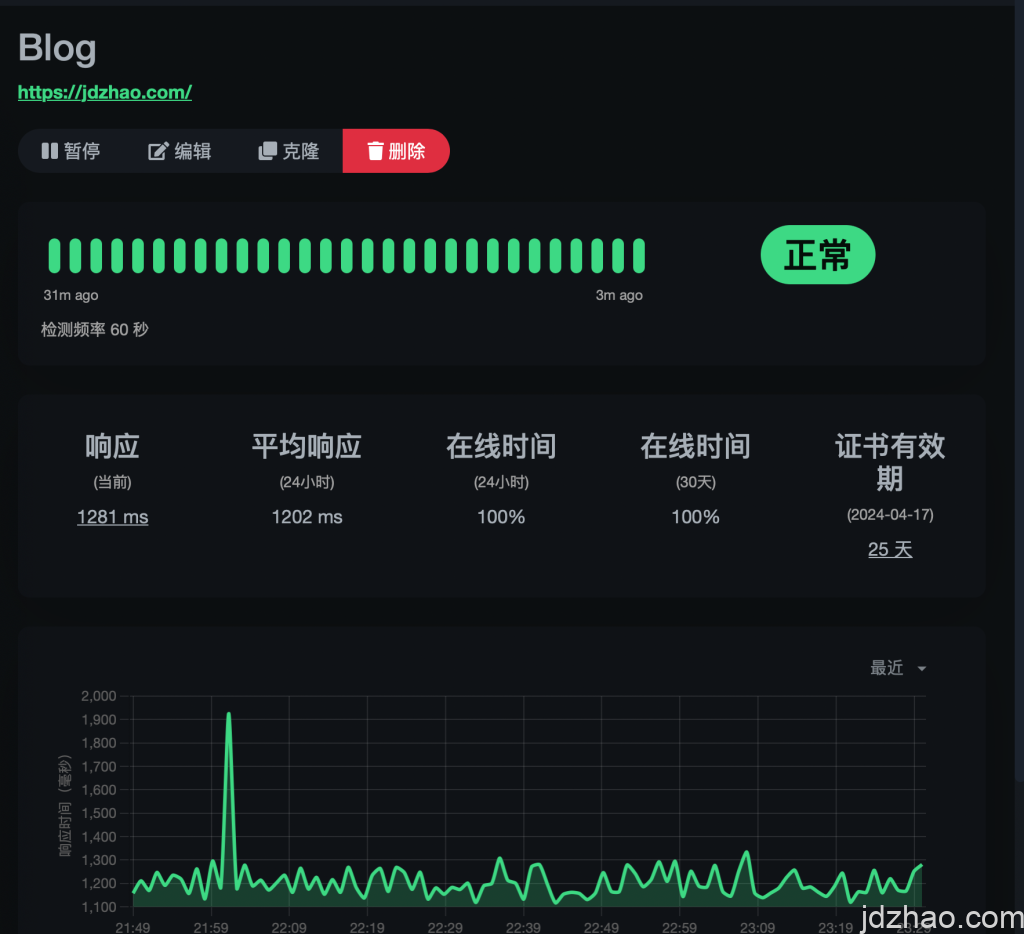Click the 100% uptime under 24小时

point(501,517)
